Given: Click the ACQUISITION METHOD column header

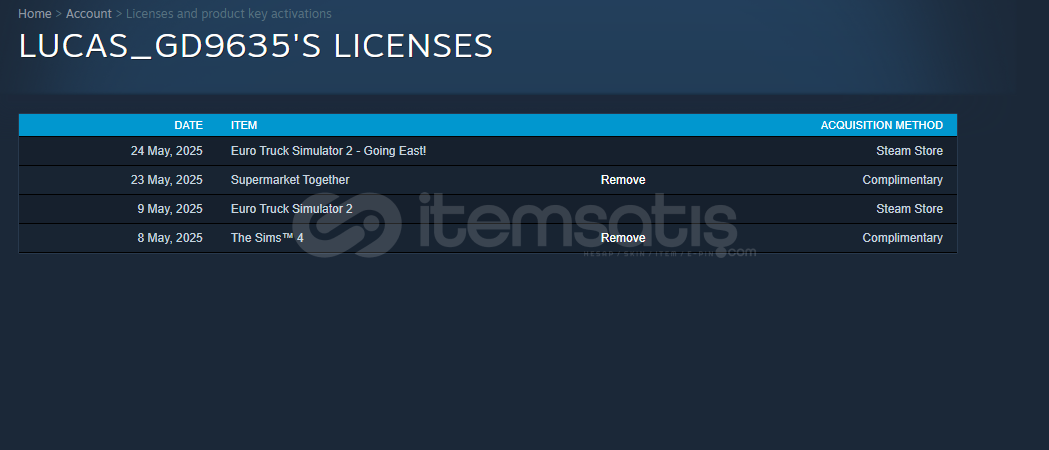Looking at the screenshot, I should [882, 125].
